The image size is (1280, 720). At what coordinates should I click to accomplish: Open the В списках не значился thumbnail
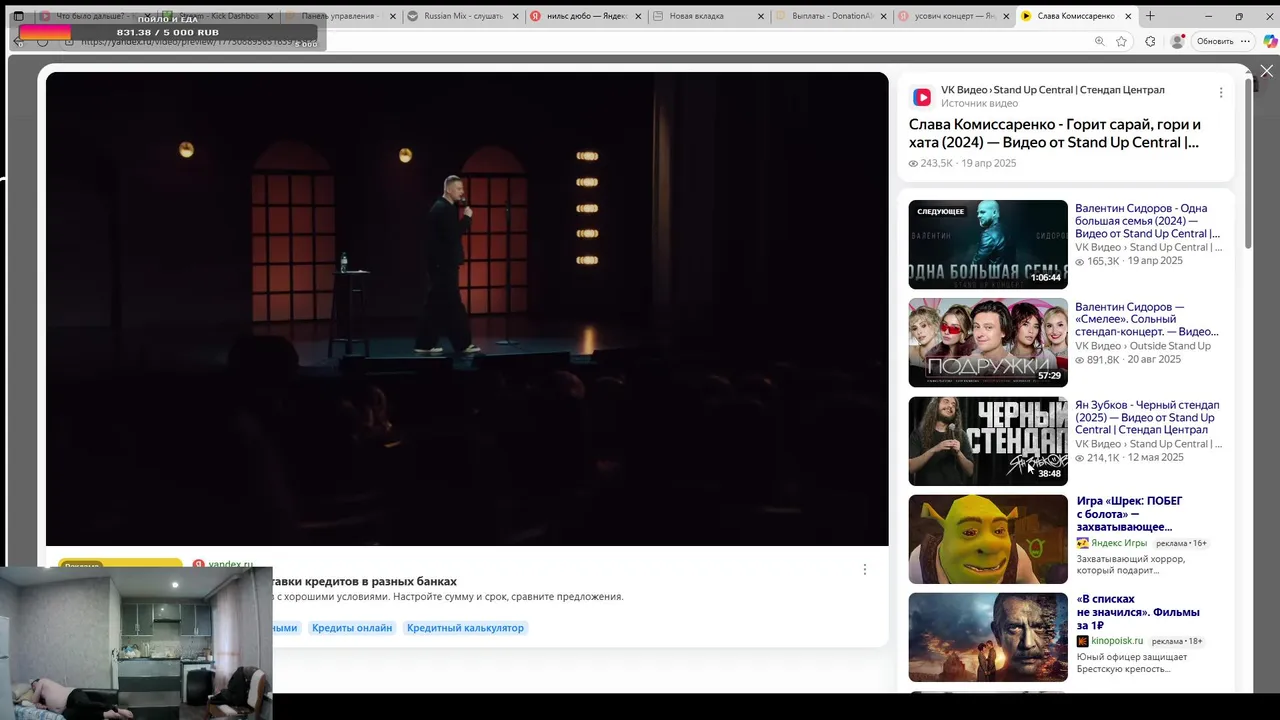[988, 637]
